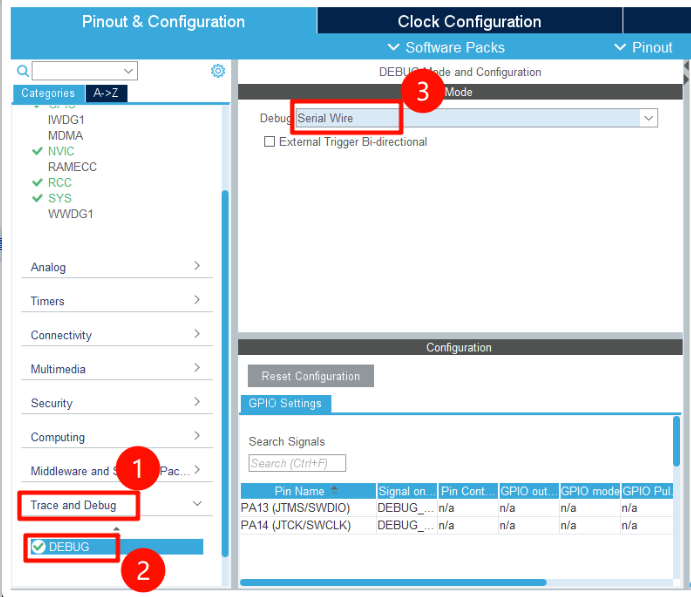The width and height of the screenshot is (691, 597).
Task: Open the category search combo box arrow
Action: click(x=128, y=71)
